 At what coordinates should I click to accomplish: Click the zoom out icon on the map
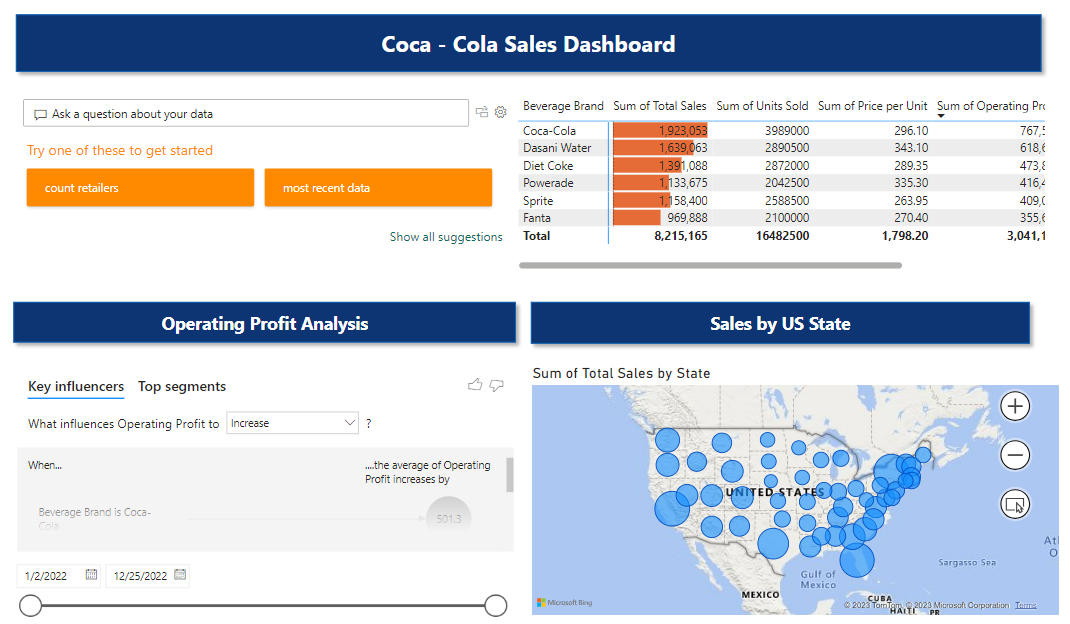(x=1015, y=455)
